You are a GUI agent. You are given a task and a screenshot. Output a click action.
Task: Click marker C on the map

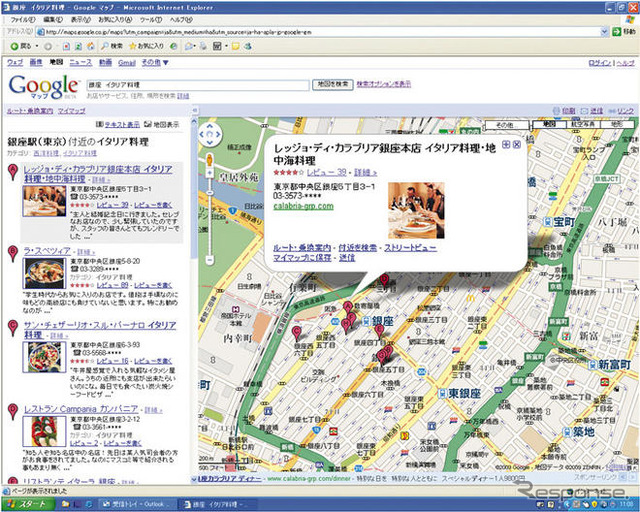point(297,333)
